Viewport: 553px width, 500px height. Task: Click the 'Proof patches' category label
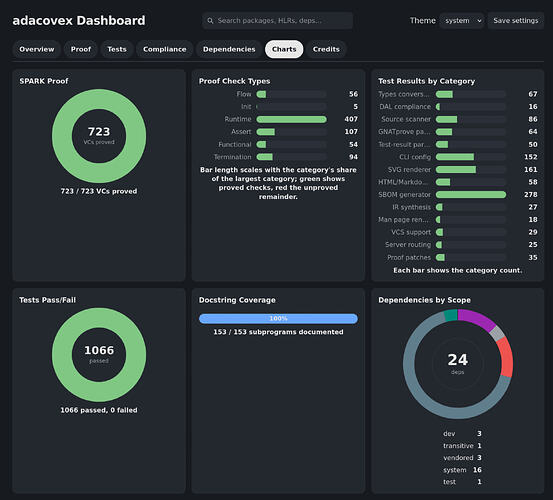pyautogui.click(x=409, y=258)
